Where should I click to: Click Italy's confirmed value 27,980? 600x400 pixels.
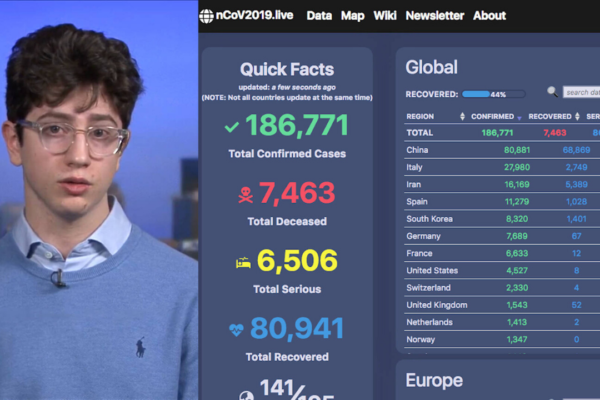click(x=517, y=167)
